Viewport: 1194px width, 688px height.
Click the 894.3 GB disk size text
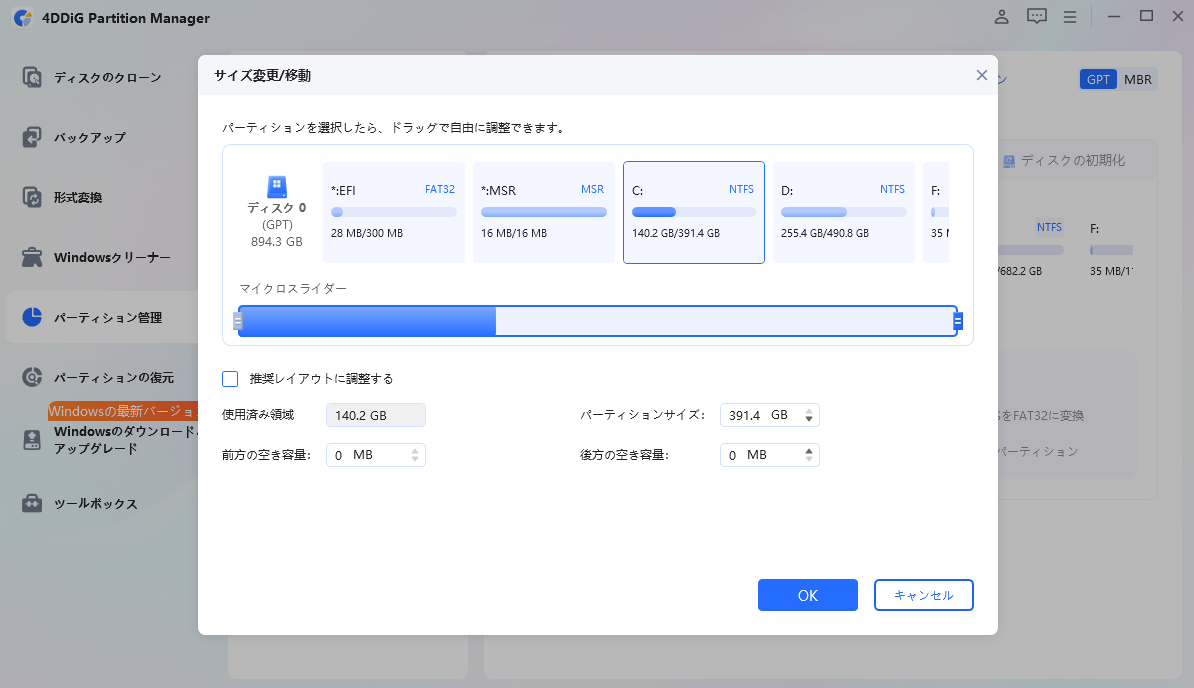[276, 241]
